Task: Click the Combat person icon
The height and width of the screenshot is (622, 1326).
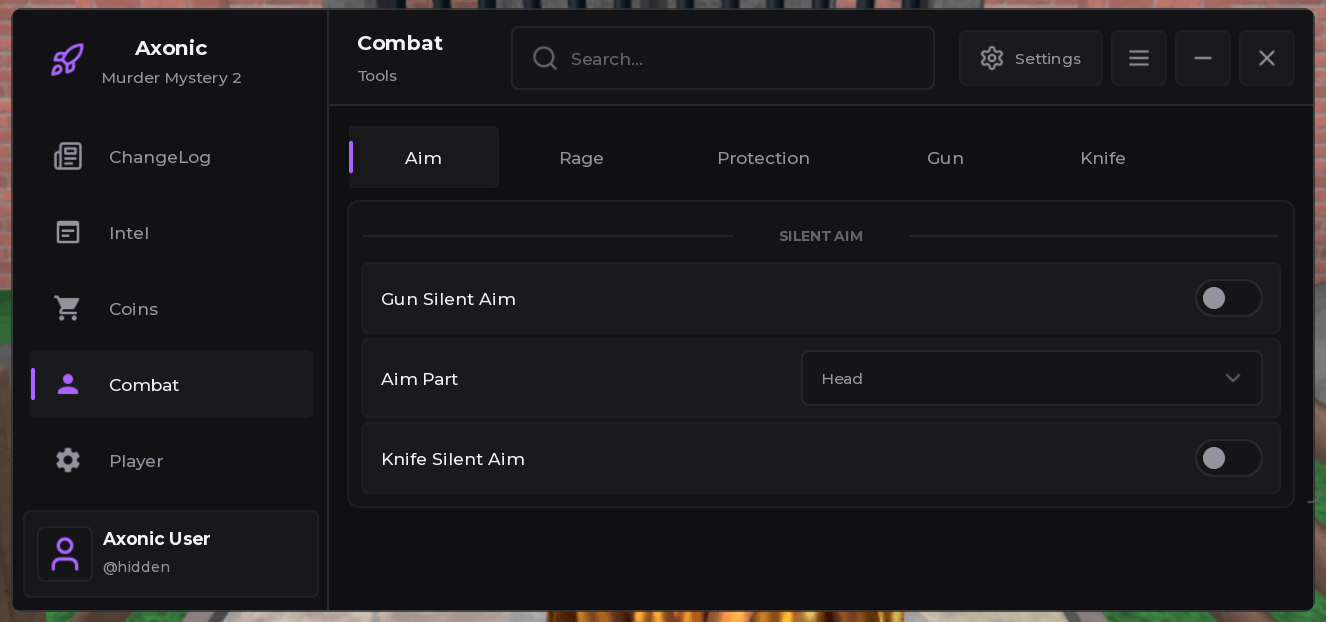Action: [68, 384]
